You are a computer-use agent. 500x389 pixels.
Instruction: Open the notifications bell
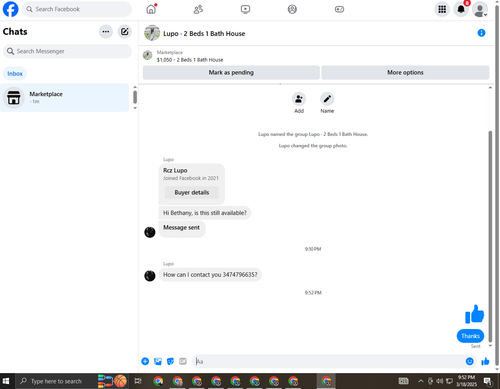point(461,9)
